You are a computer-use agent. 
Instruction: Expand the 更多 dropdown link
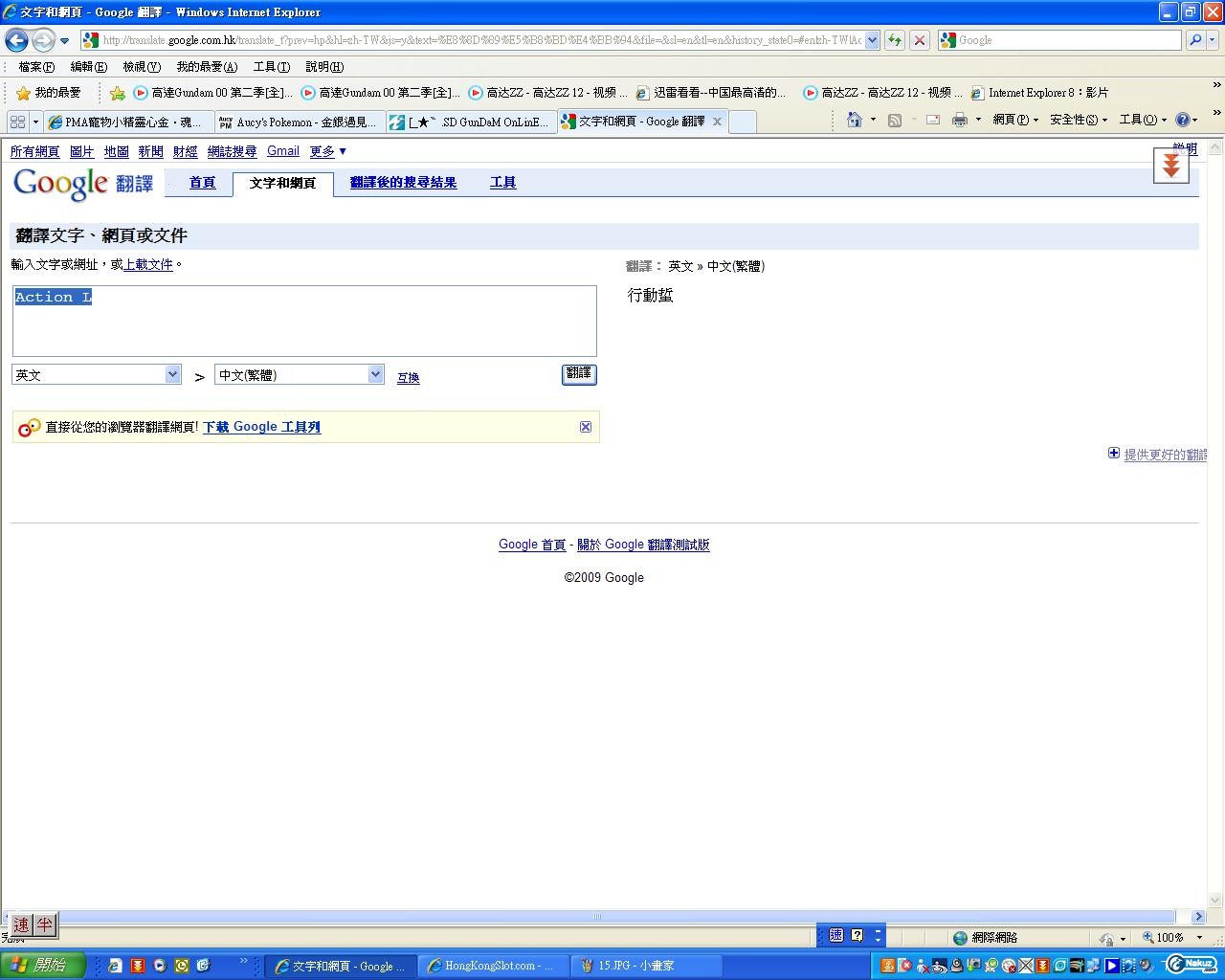[x=328, y=151]
